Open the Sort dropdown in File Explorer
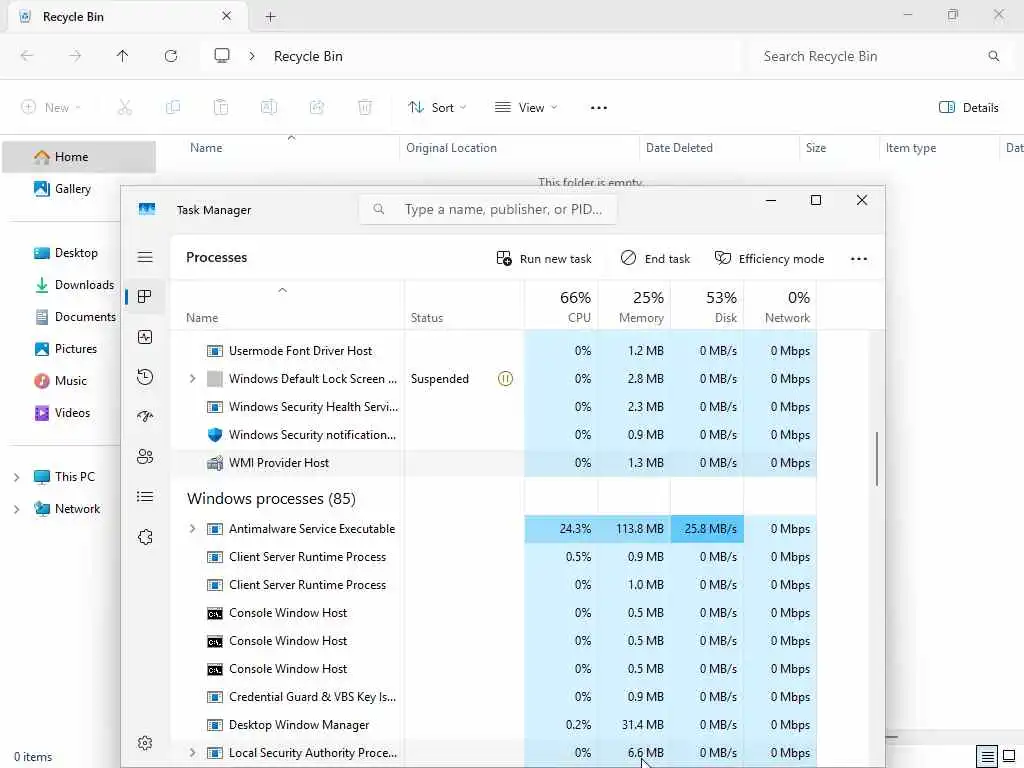Screen dimensions: 1024x768 pos(437,108)
